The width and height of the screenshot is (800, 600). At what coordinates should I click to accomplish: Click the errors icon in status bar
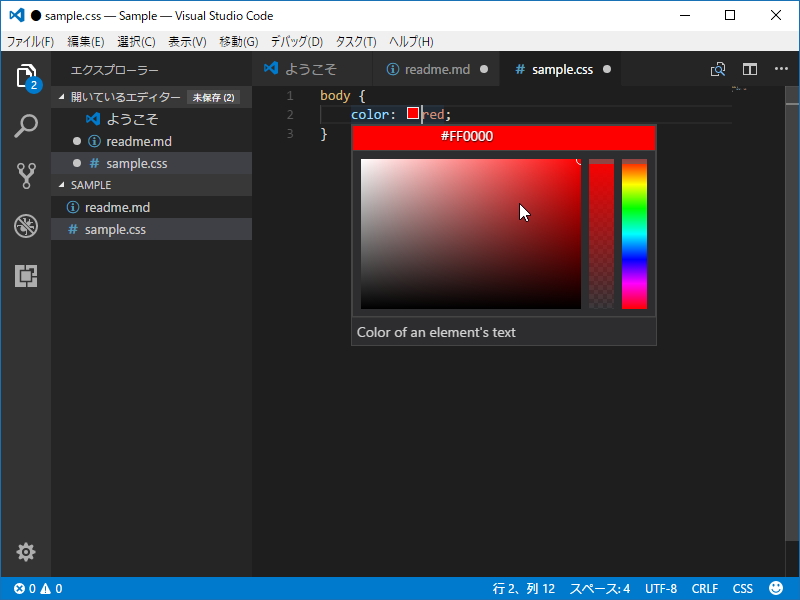point(19,589)
